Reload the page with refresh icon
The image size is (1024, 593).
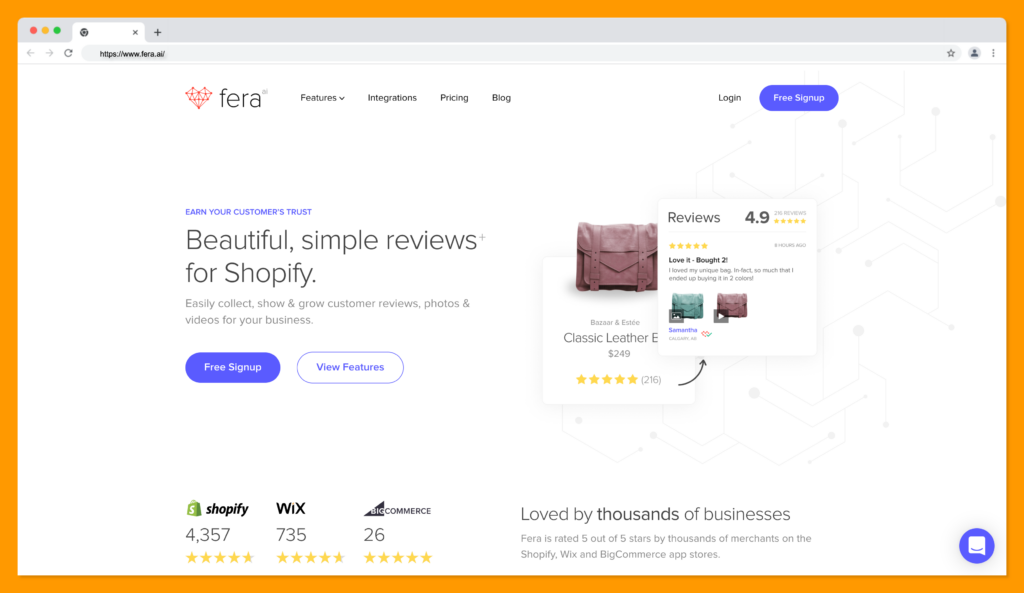click(68, 53)
